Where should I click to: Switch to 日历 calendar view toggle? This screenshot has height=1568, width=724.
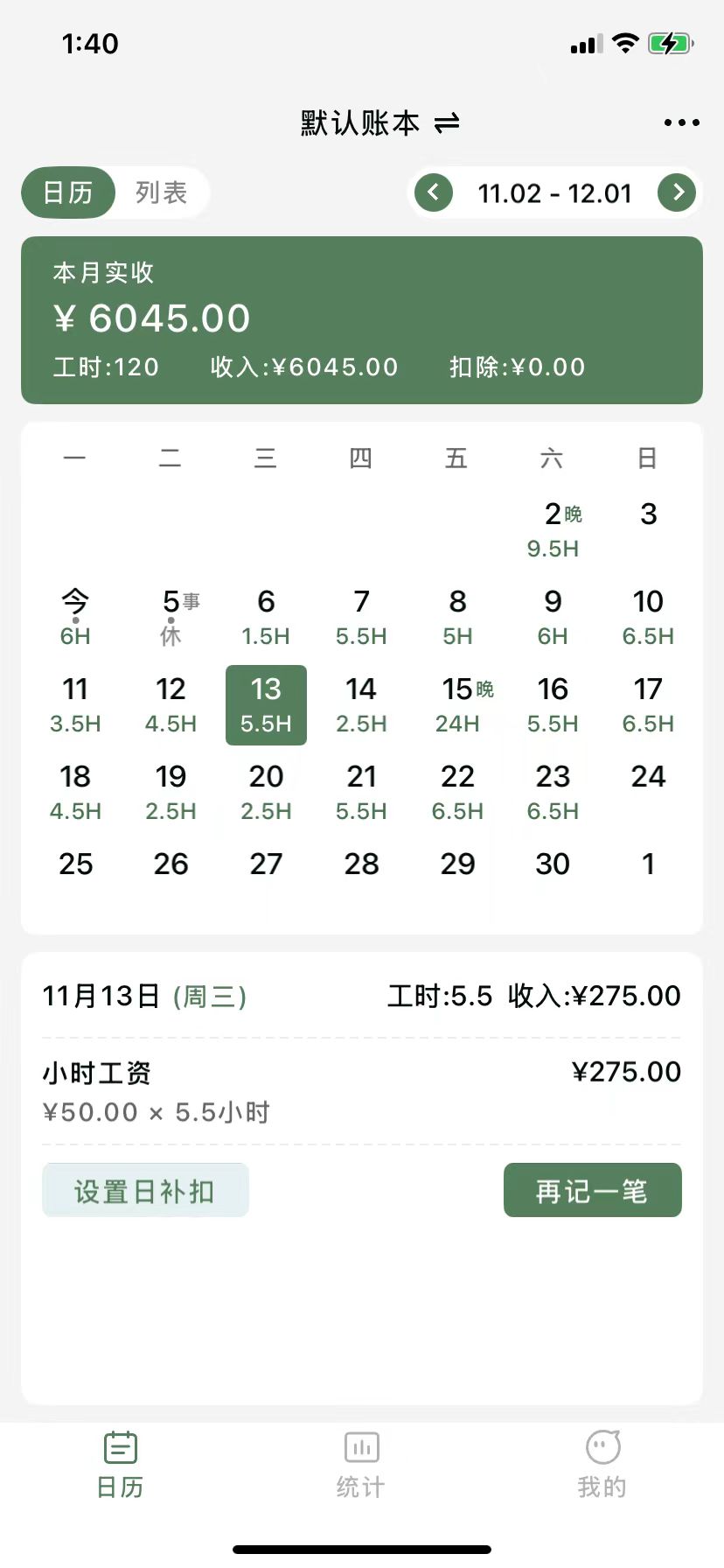pos(68,192)
